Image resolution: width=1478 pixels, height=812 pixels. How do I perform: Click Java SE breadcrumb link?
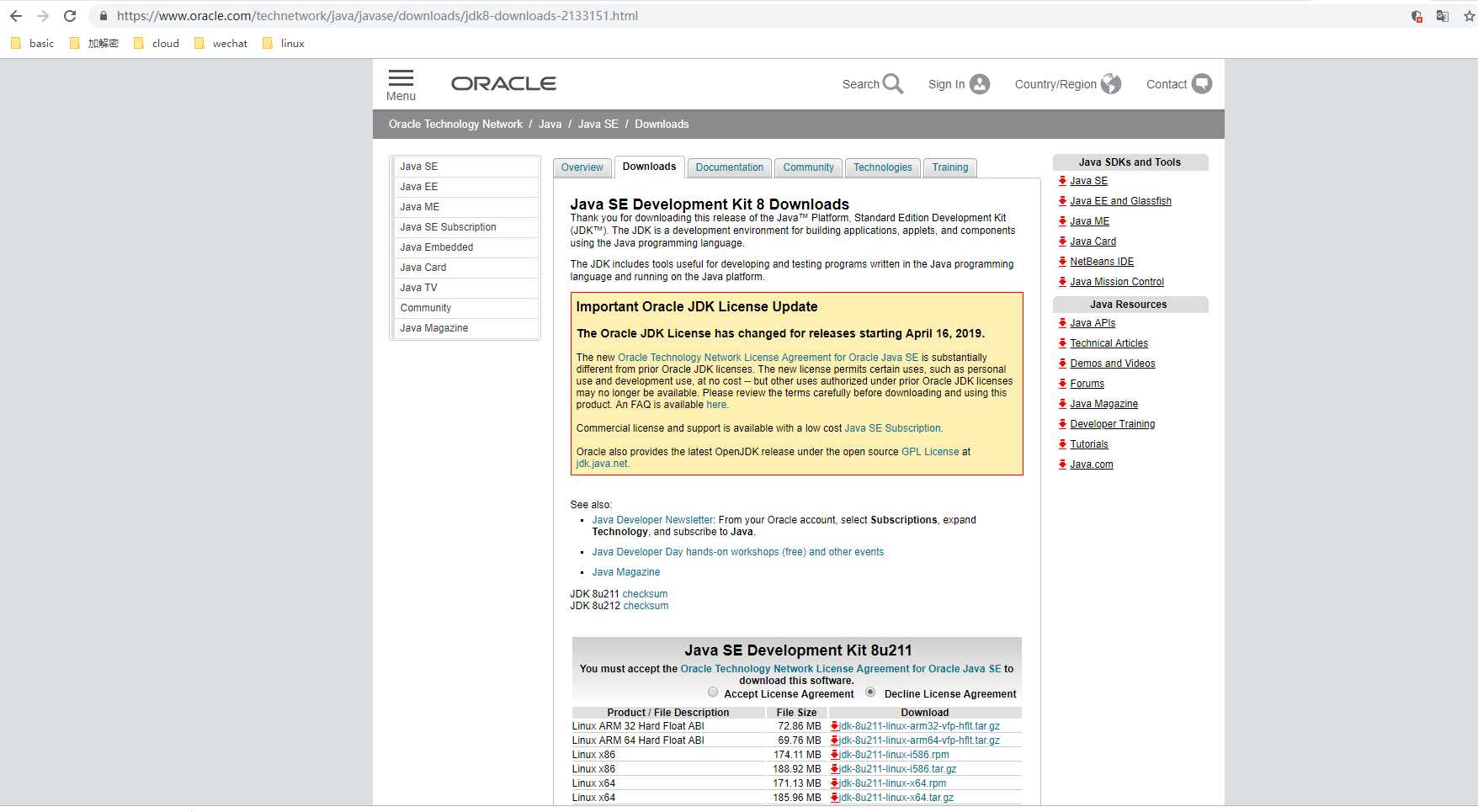pos(598,124)
